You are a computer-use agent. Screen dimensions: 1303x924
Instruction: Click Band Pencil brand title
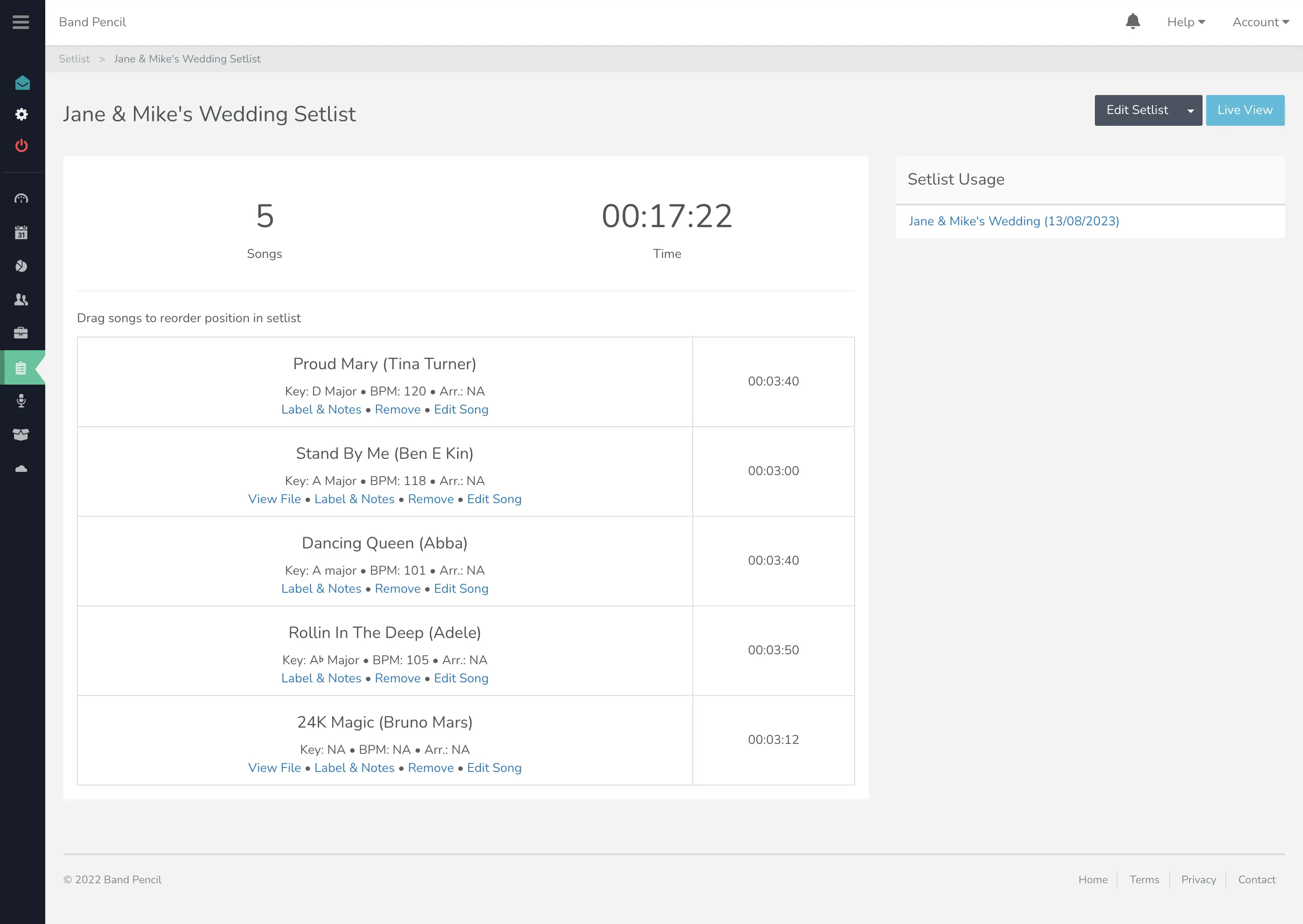coord(92,22)
